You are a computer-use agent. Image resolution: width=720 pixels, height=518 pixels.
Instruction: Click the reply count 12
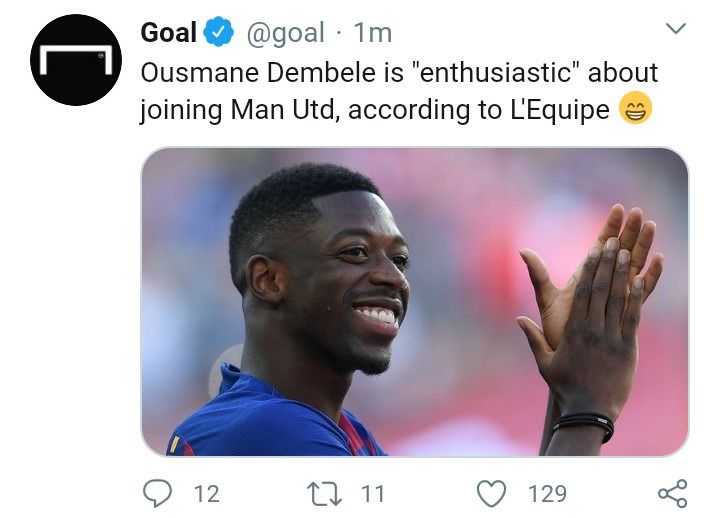pyautogui.click(x=205, y=493)
